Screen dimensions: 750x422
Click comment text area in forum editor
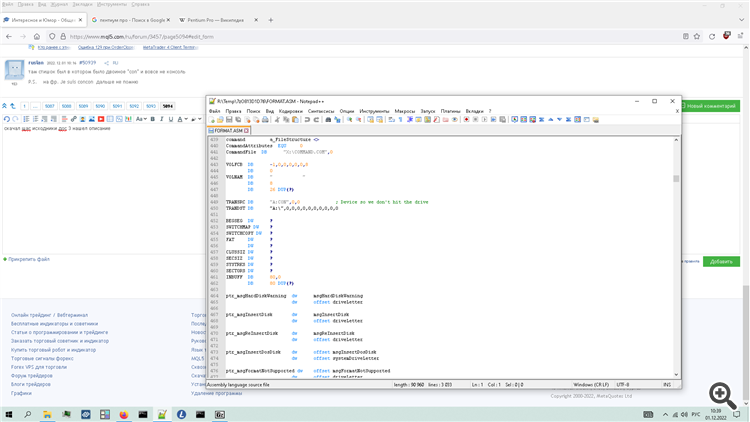pyautogui.click(x=103, y=189)
